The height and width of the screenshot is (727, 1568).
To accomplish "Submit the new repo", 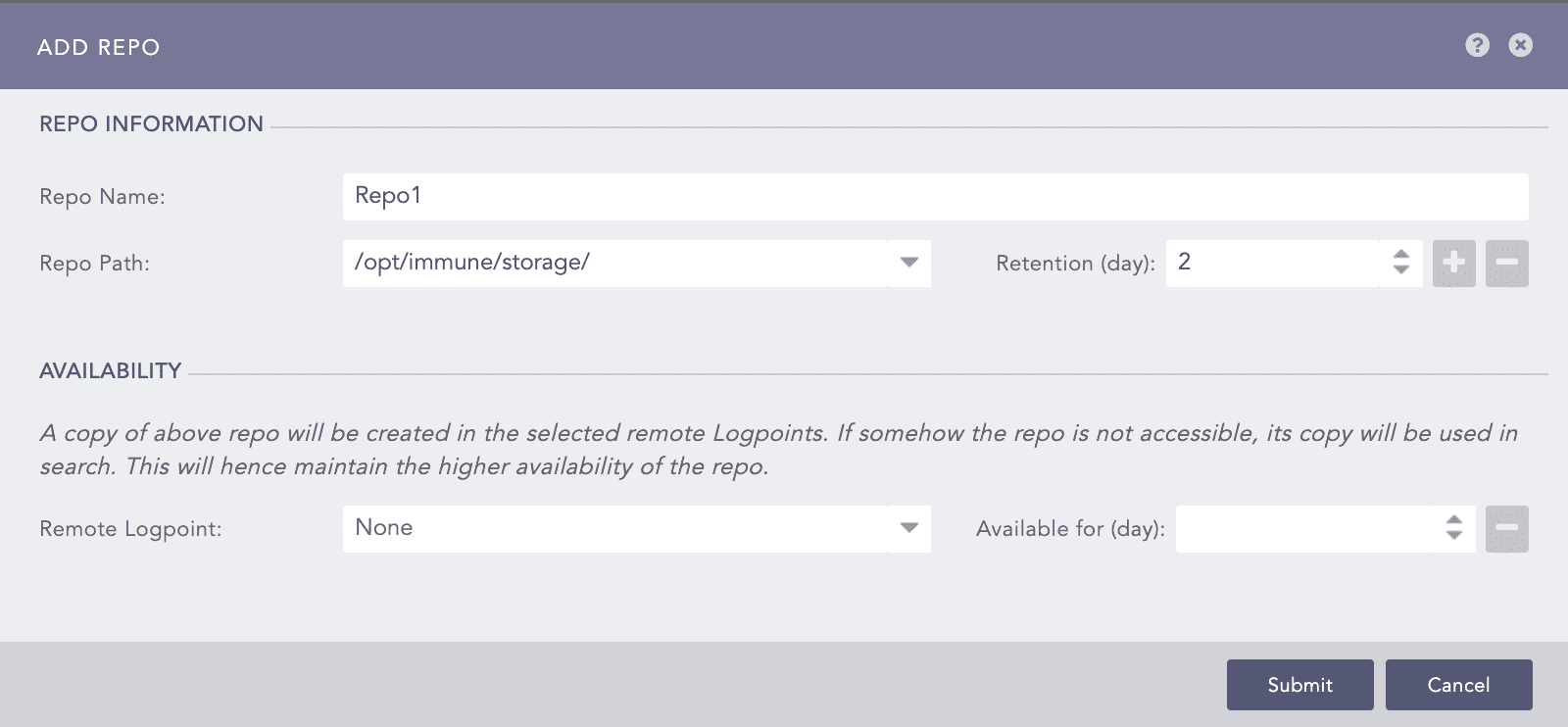I will coord(1299,684).
